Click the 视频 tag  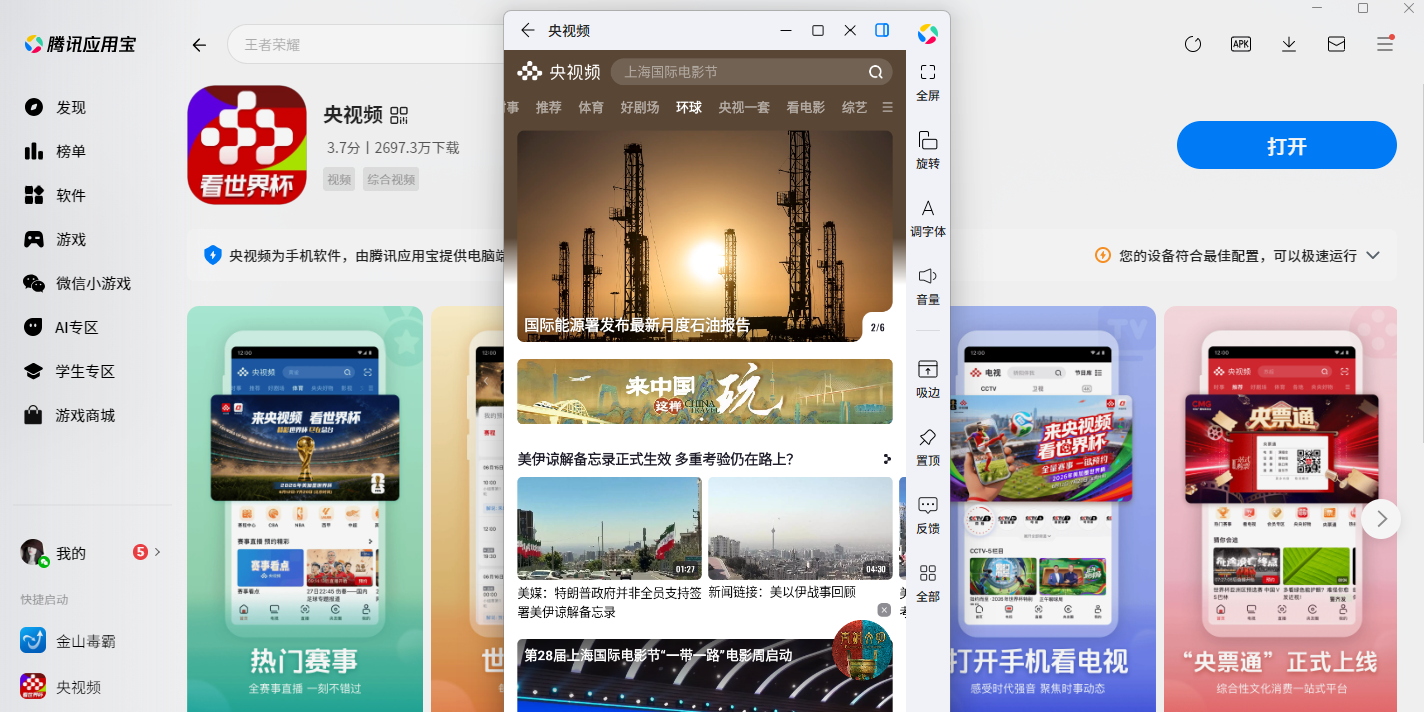coord(339,180)
